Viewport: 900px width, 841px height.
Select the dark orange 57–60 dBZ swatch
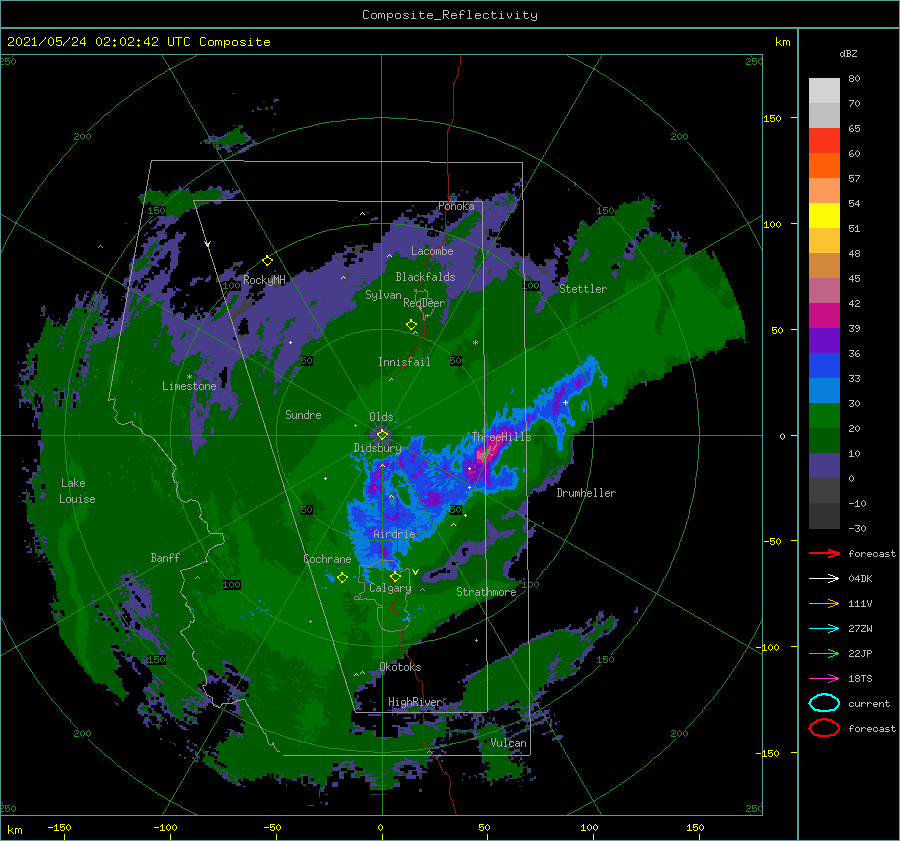point(824,165)
